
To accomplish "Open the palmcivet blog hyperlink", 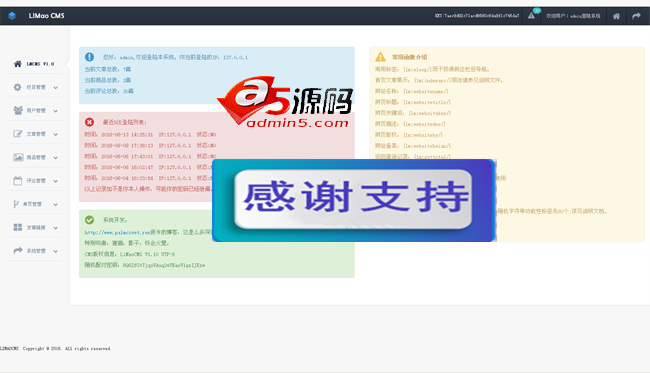I will (117, 233).
